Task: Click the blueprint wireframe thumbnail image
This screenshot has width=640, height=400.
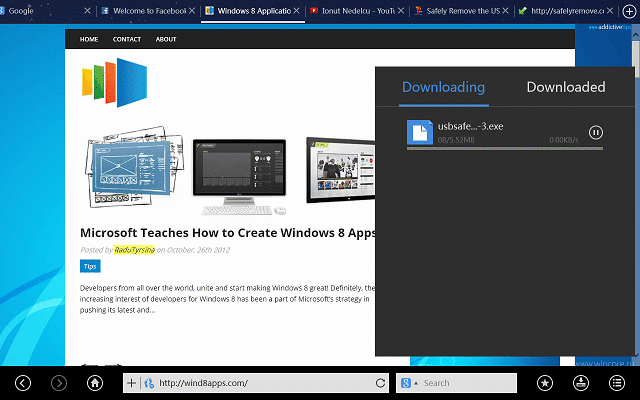Action: [134, 166]
